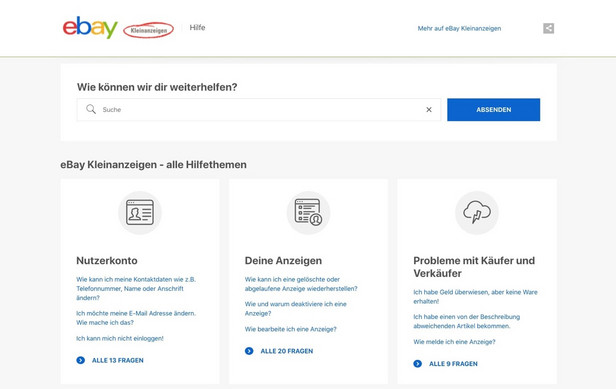Open Probleme mit Käufer und Verkäufer heading
Image resolution: width=616 pixels, height=389 pixels.
(474, 267)
